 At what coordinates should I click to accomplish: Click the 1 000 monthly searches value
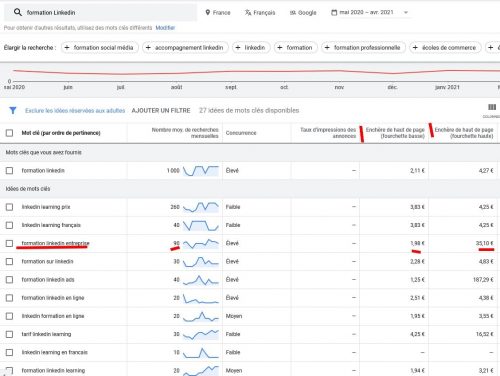[x=173, y=171]
